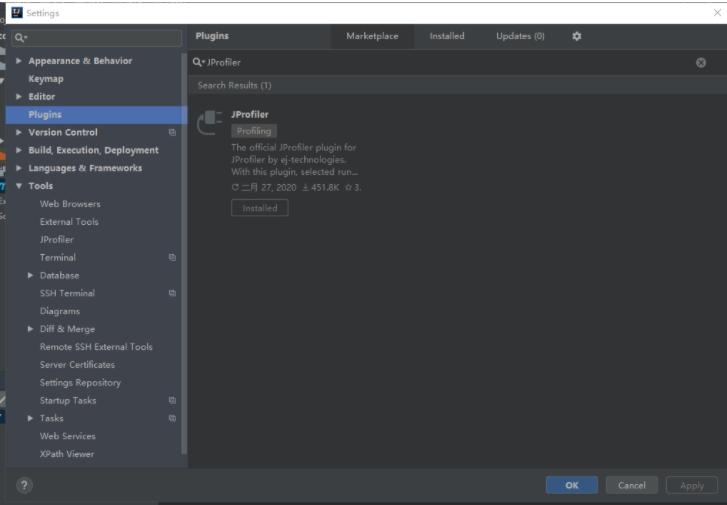The image size is (727, 505).
Task: Expand the Diff & Merge node
Action: 30,329
